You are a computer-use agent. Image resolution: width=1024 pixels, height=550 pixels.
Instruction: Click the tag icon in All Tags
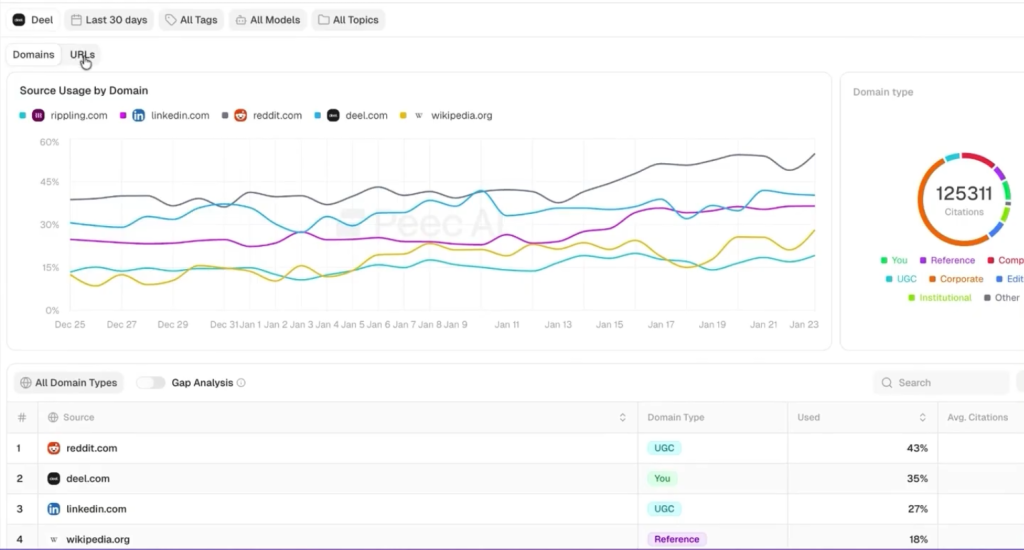tap(170, 20)
